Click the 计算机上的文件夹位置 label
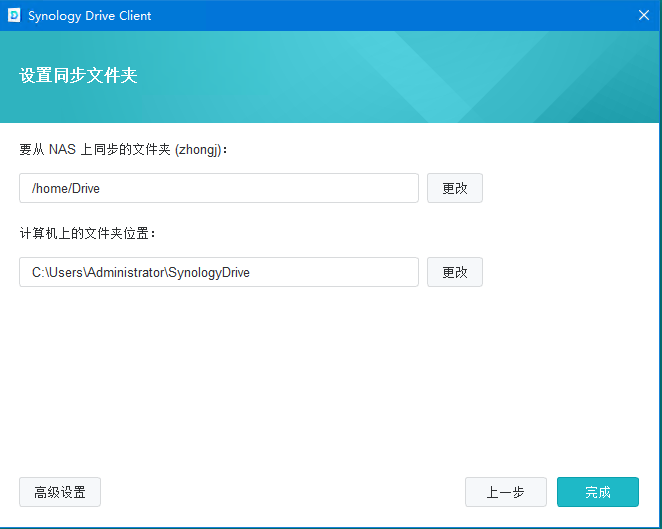The image size is (662, 529). point(87,233)
